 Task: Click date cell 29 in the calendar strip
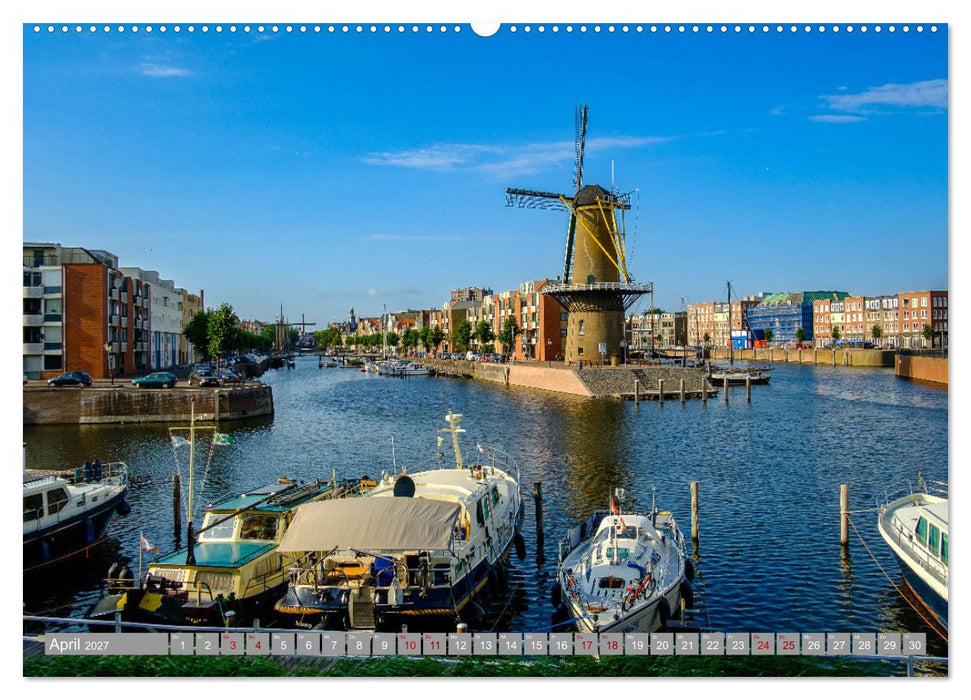tap(889, 644)
